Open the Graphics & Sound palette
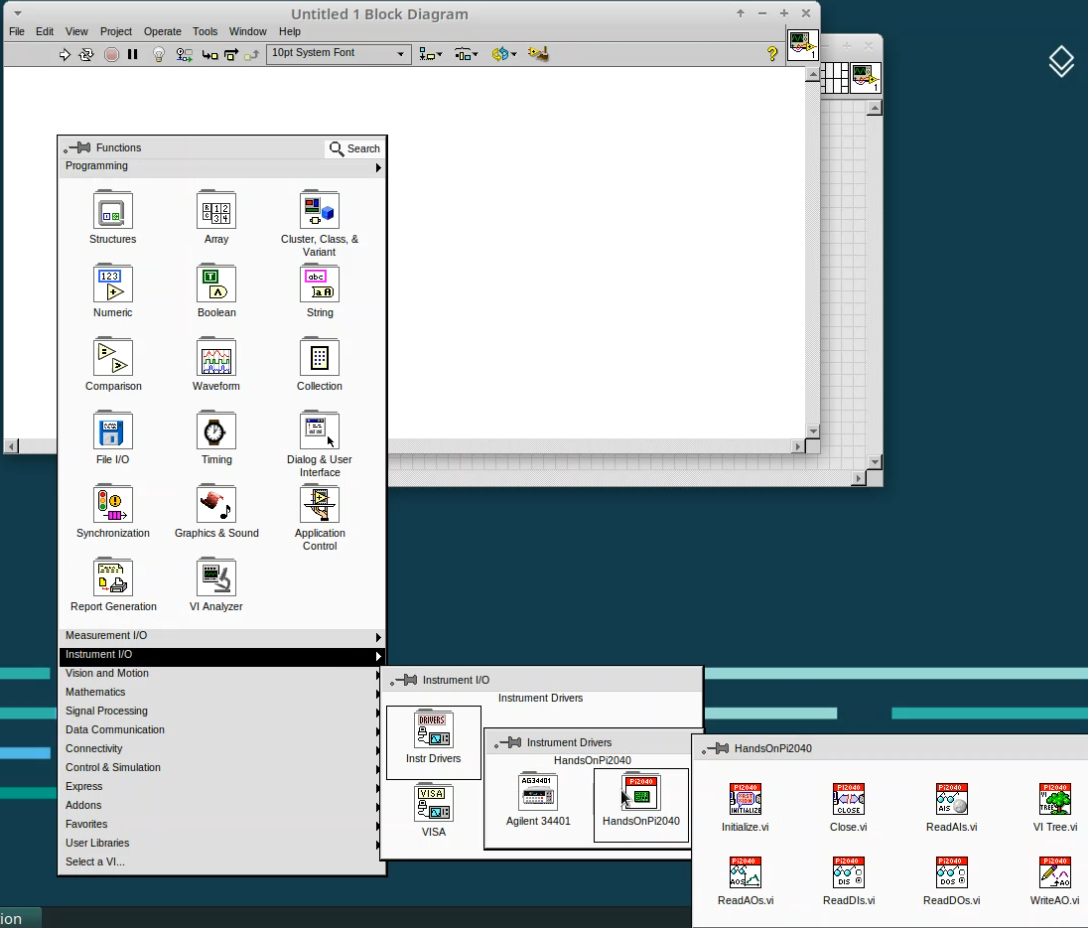The height and width of the screenshot is (928, 1088). 216,505
